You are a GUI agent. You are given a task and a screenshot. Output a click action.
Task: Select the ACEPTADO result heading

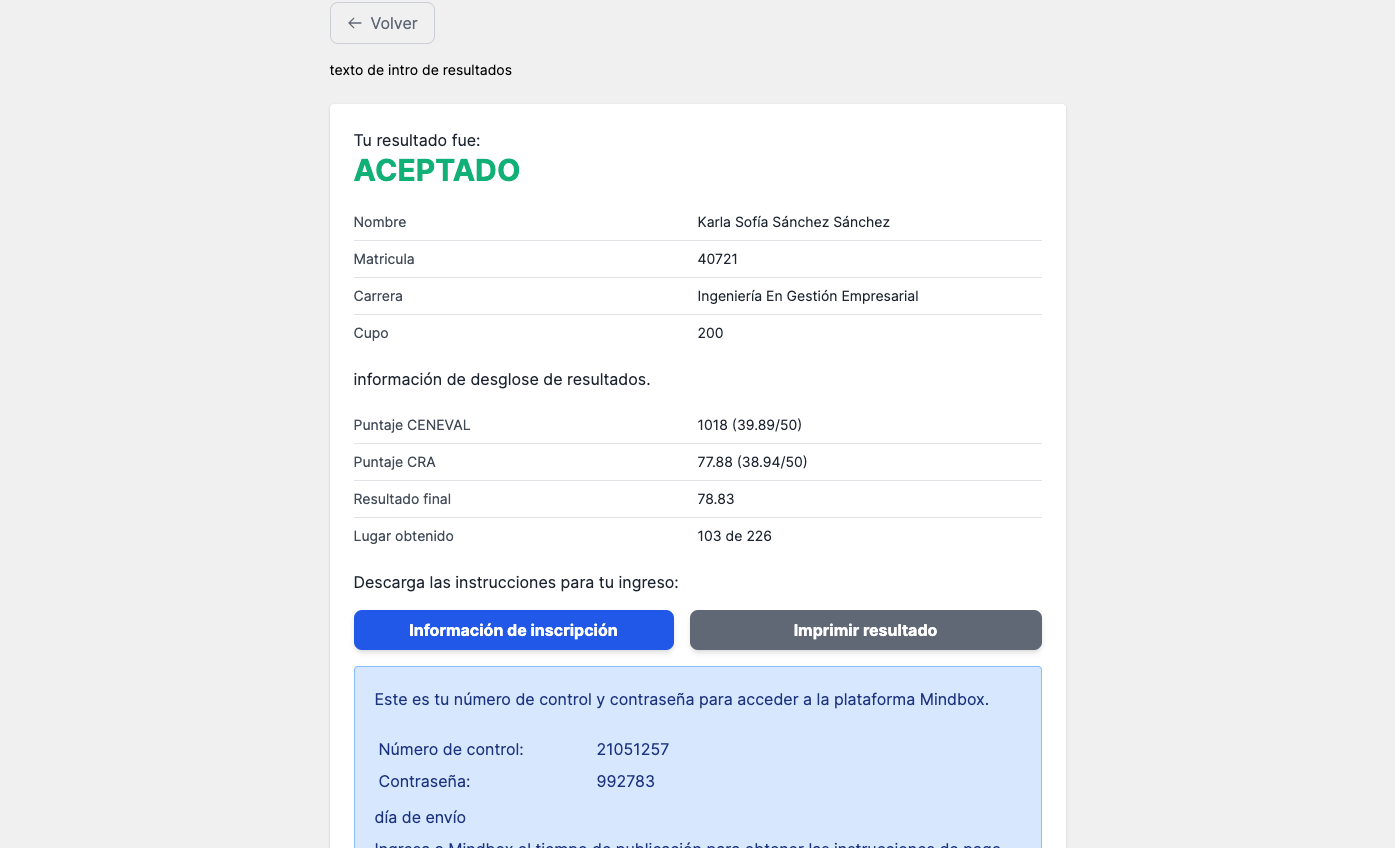[x=437, y=171]
